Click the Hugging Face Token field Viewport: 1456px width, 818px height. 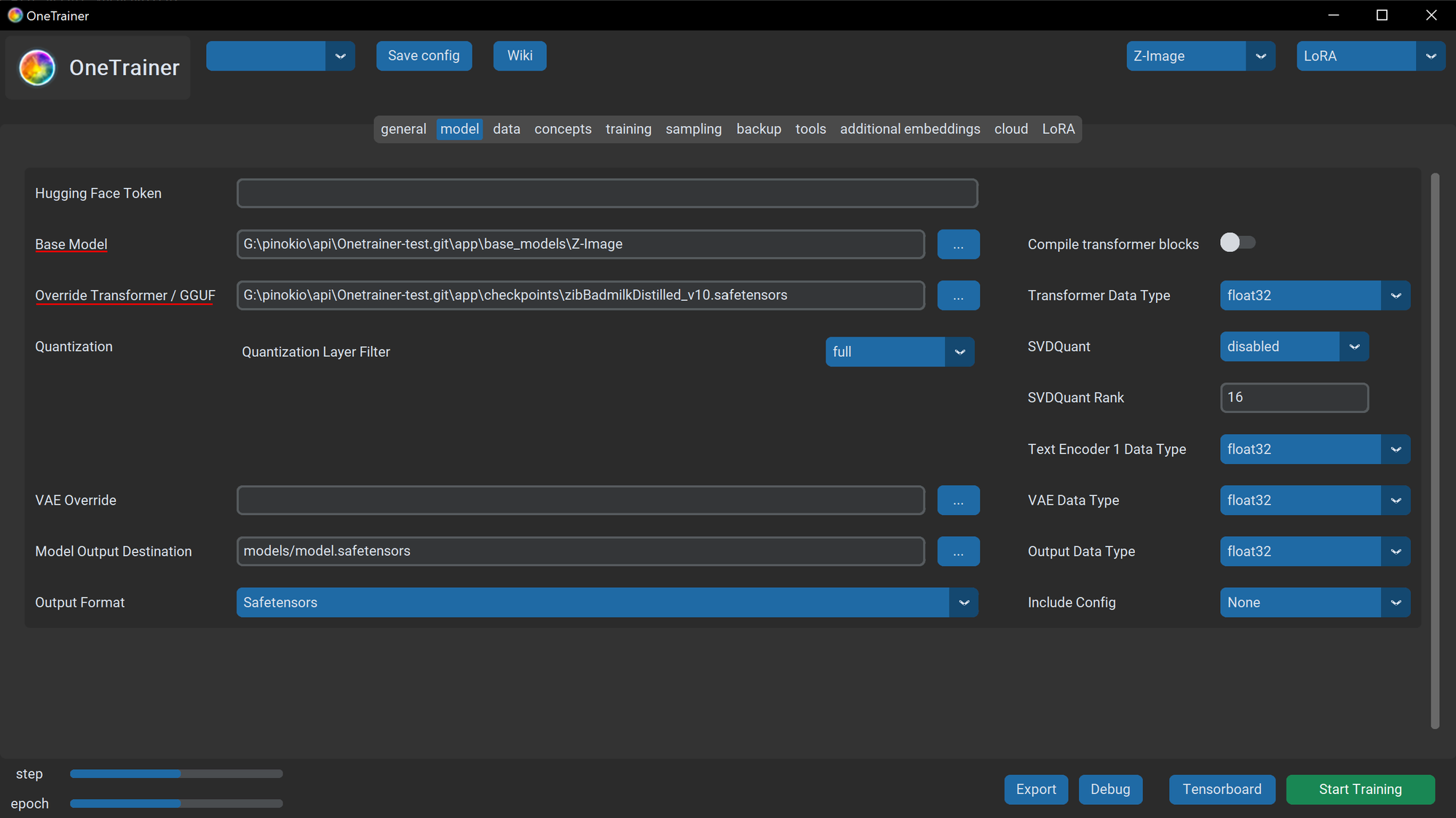tap(606, 194)
